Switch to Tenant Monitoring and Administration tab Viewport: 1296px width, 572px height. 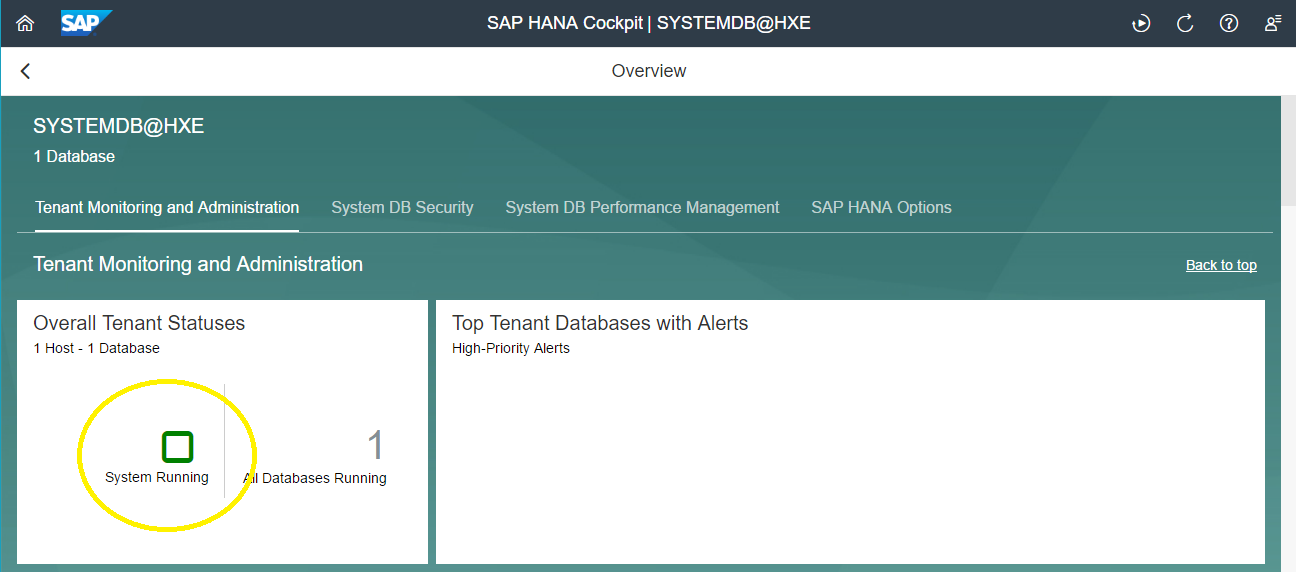(x=167, y=208)
